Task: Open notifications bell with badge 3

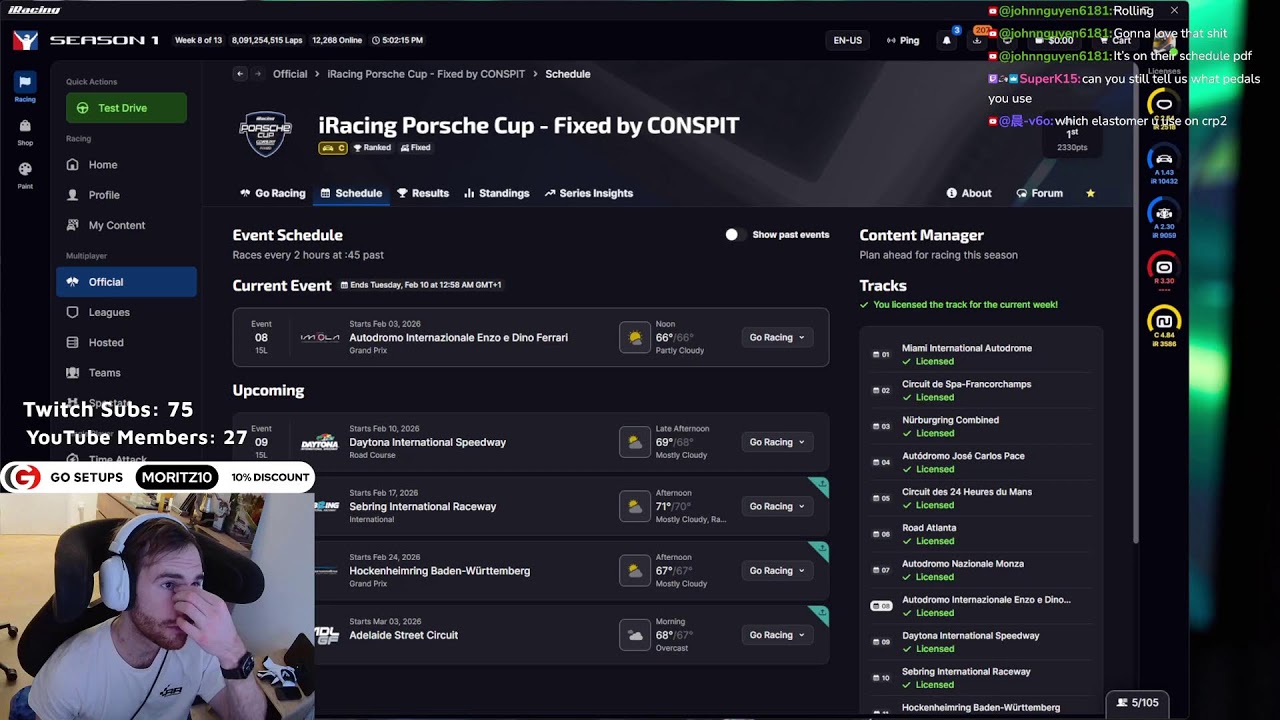Action: (947, 40)
